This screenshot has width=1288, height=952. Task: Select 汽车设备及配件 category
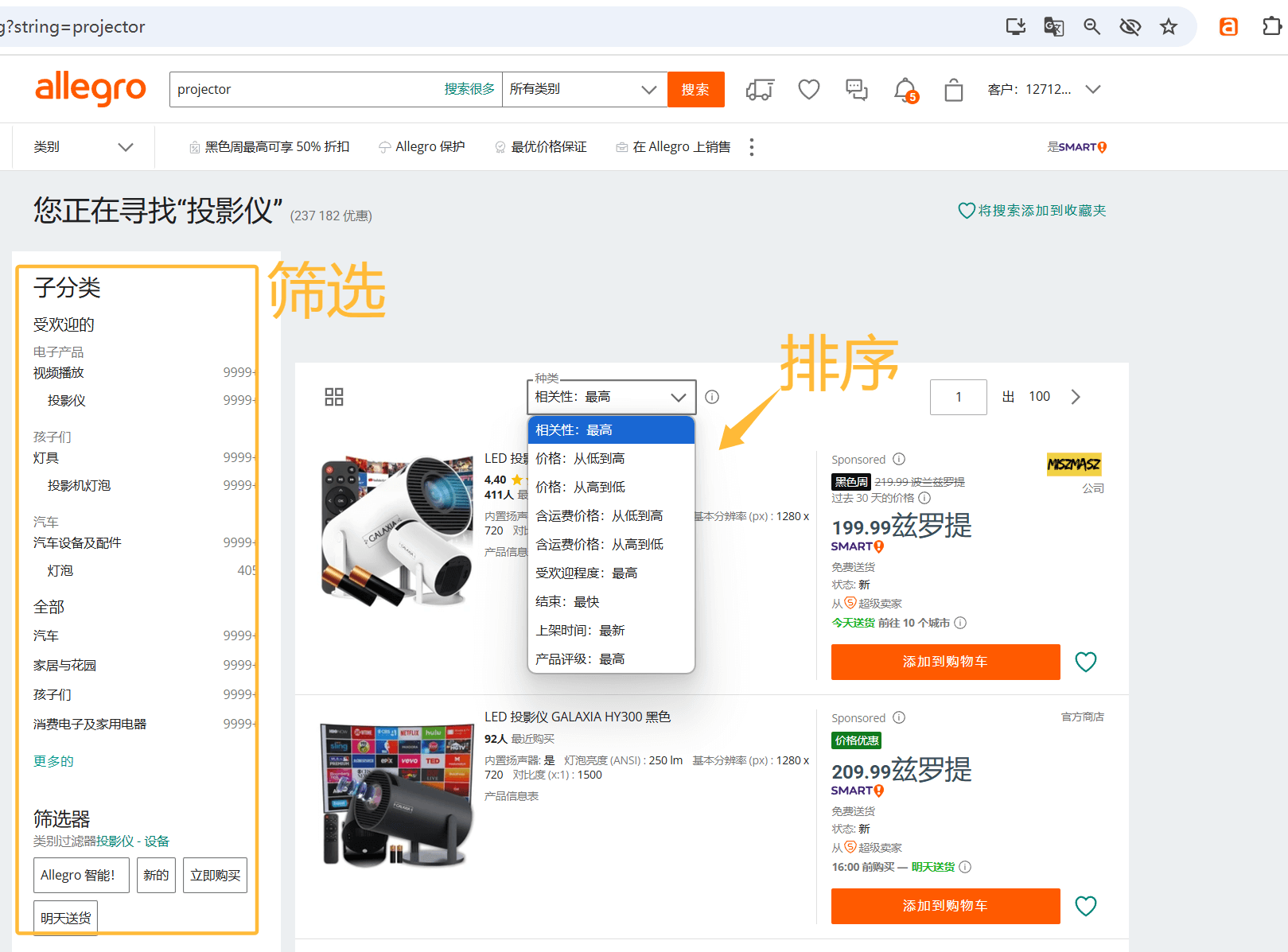[x=77, y=543]
